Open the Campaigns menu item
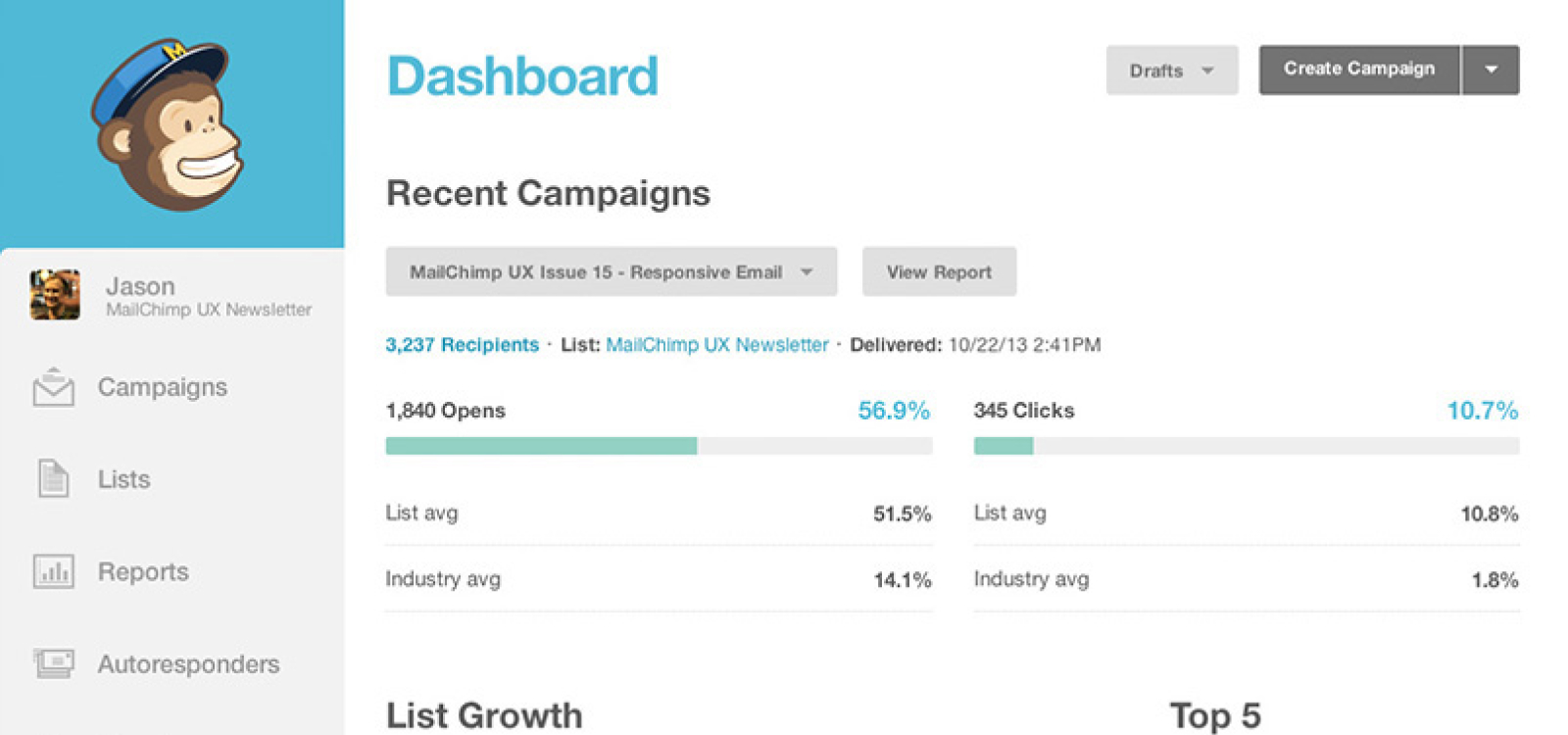1568x735 pixels. coord(163,387)
